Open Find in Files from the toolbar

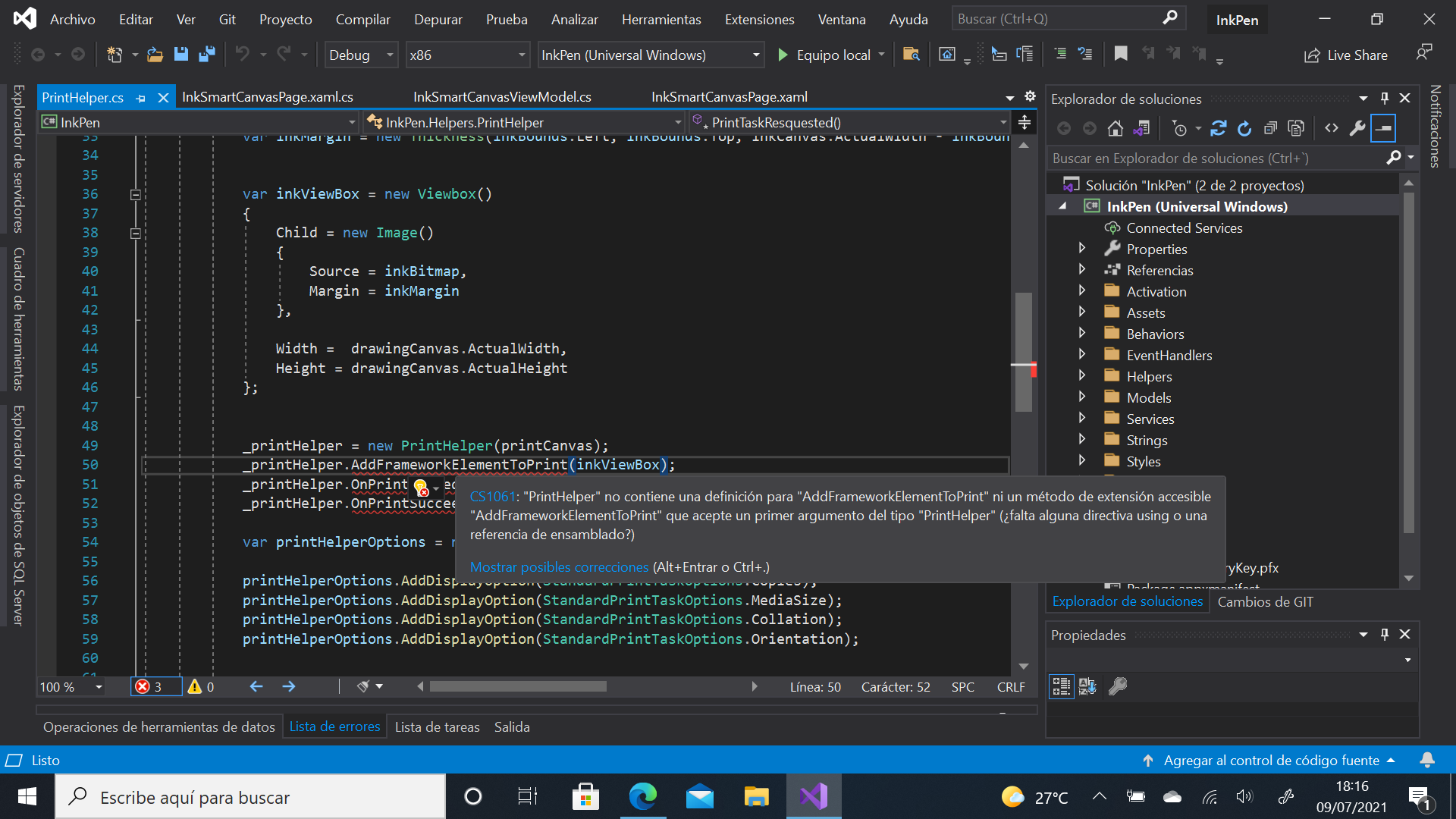(912, 55)
